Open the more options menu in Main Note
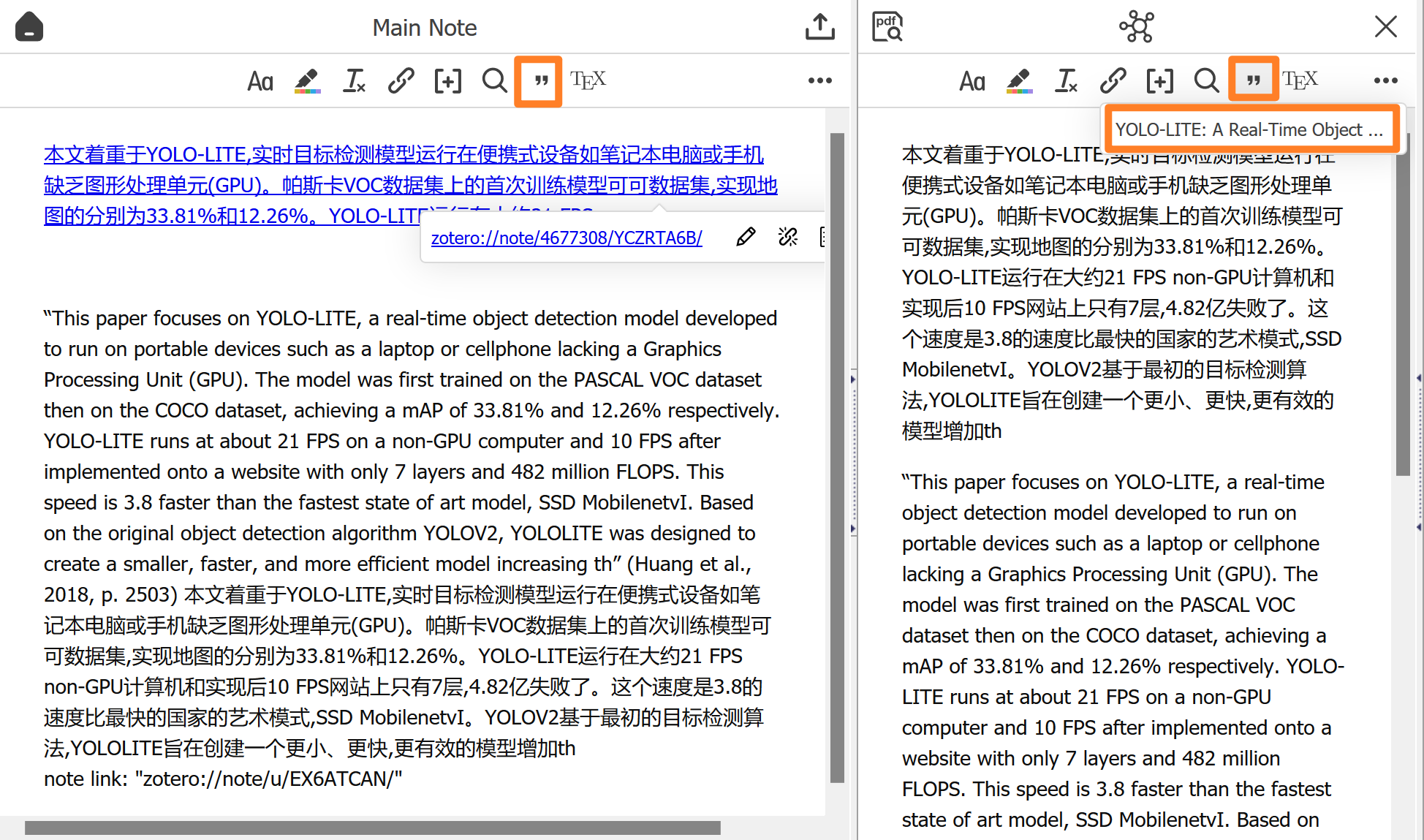Image resolution: width=1424 pixels, height=840 pixels. point(819,81)
